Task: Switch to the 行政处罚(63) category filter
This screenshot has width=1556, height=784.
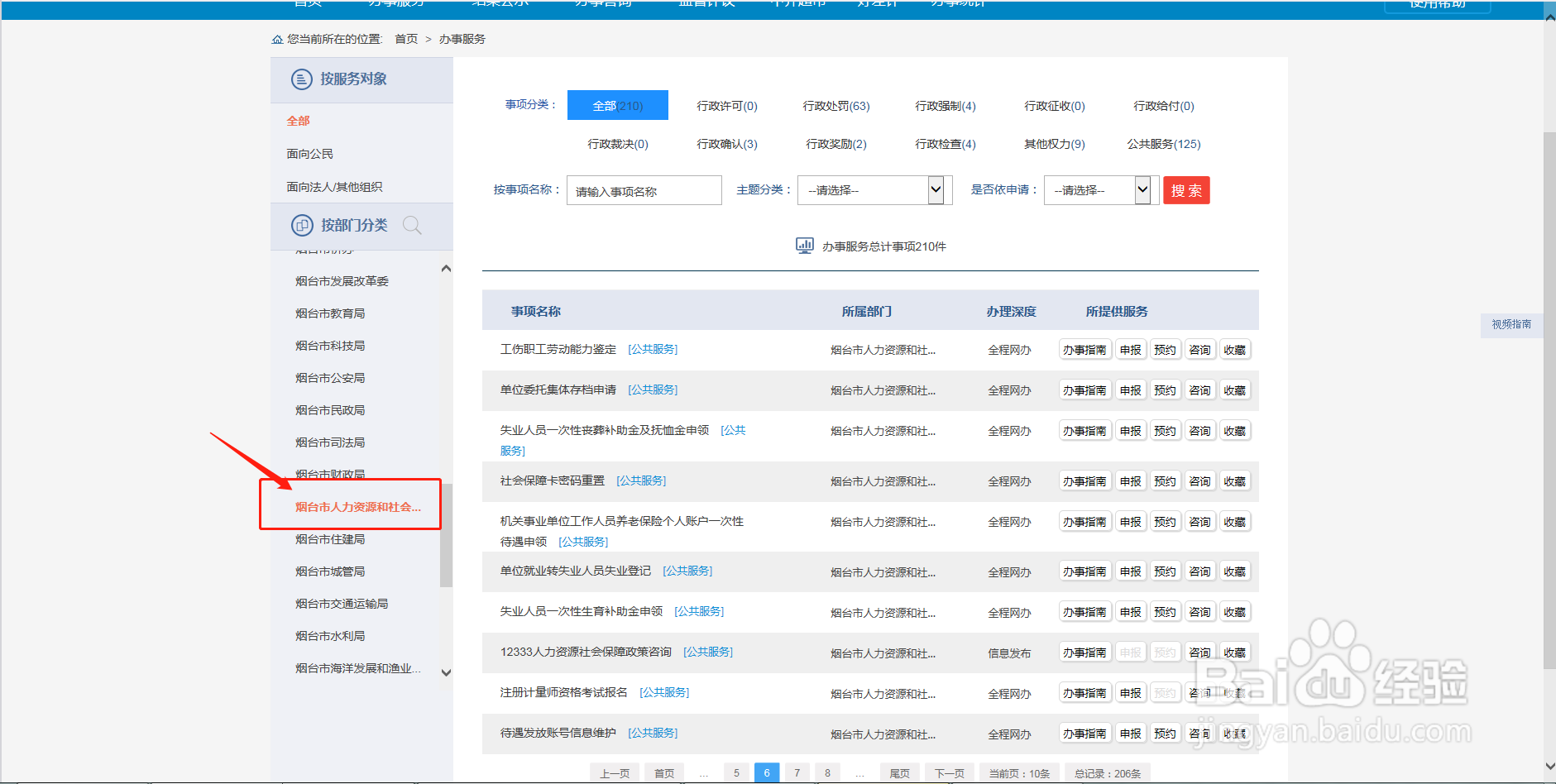Action: tap(835, 105)
